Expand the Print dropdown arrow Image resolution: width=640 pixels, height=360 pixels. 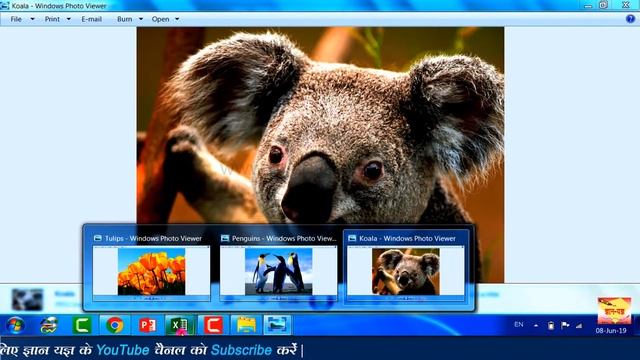point(69,19)
